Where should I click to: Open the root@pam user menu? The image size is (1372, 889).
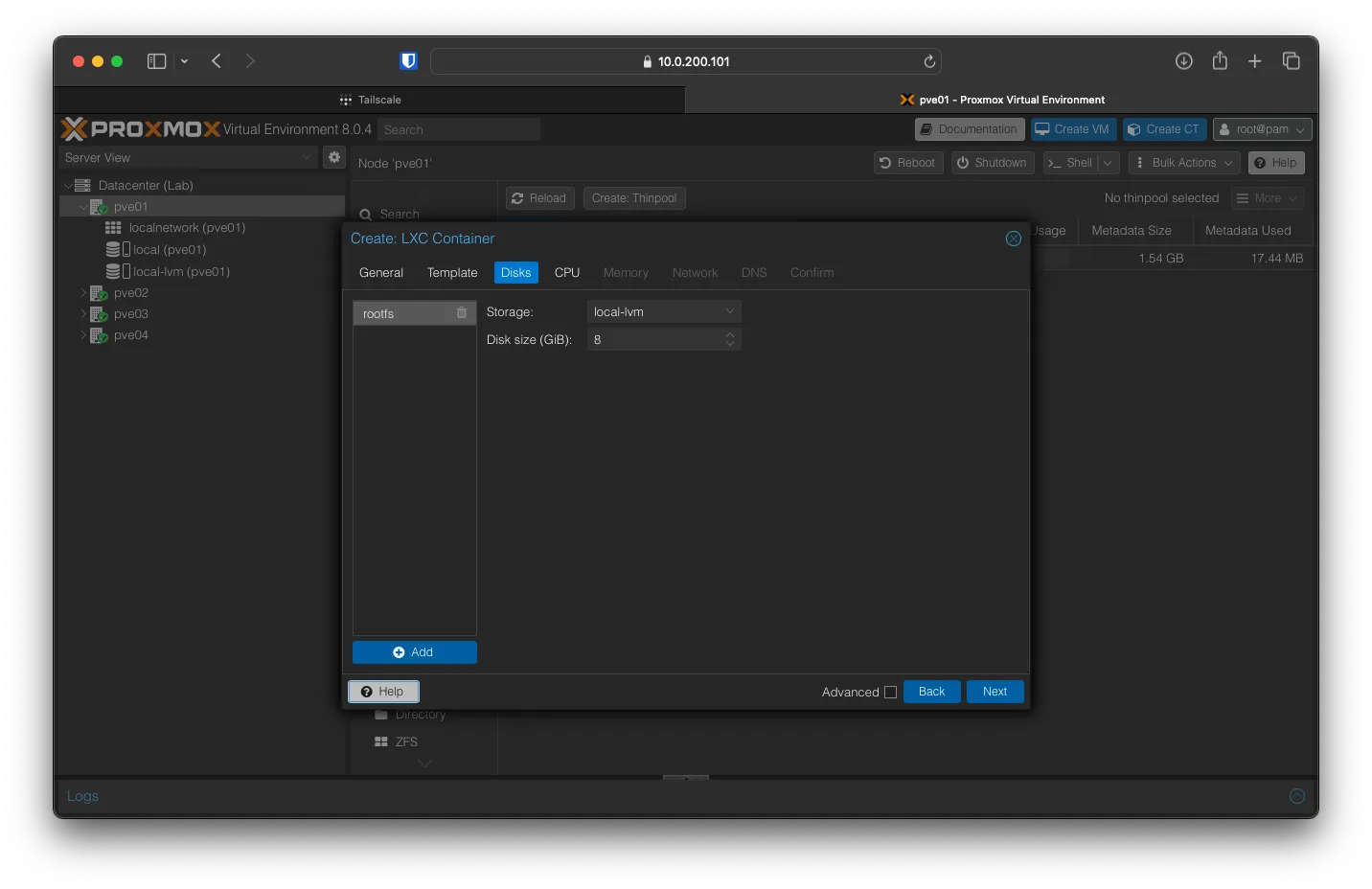(x=1262, y=129)
